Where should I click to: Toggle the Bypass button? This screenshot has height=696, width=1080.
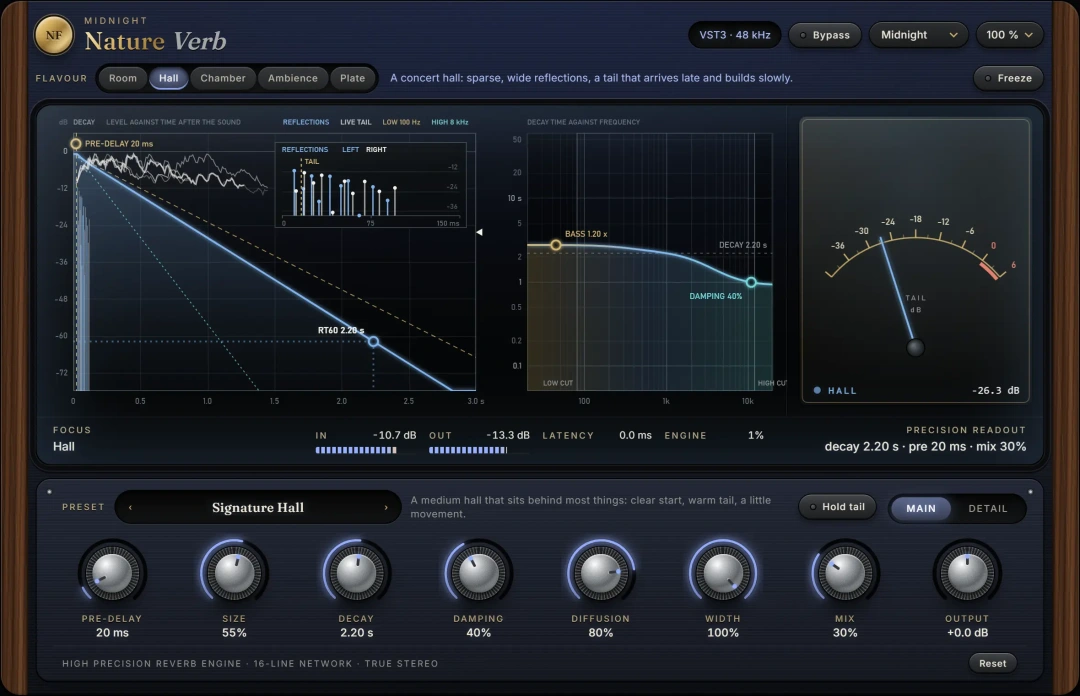click(824, 35)
